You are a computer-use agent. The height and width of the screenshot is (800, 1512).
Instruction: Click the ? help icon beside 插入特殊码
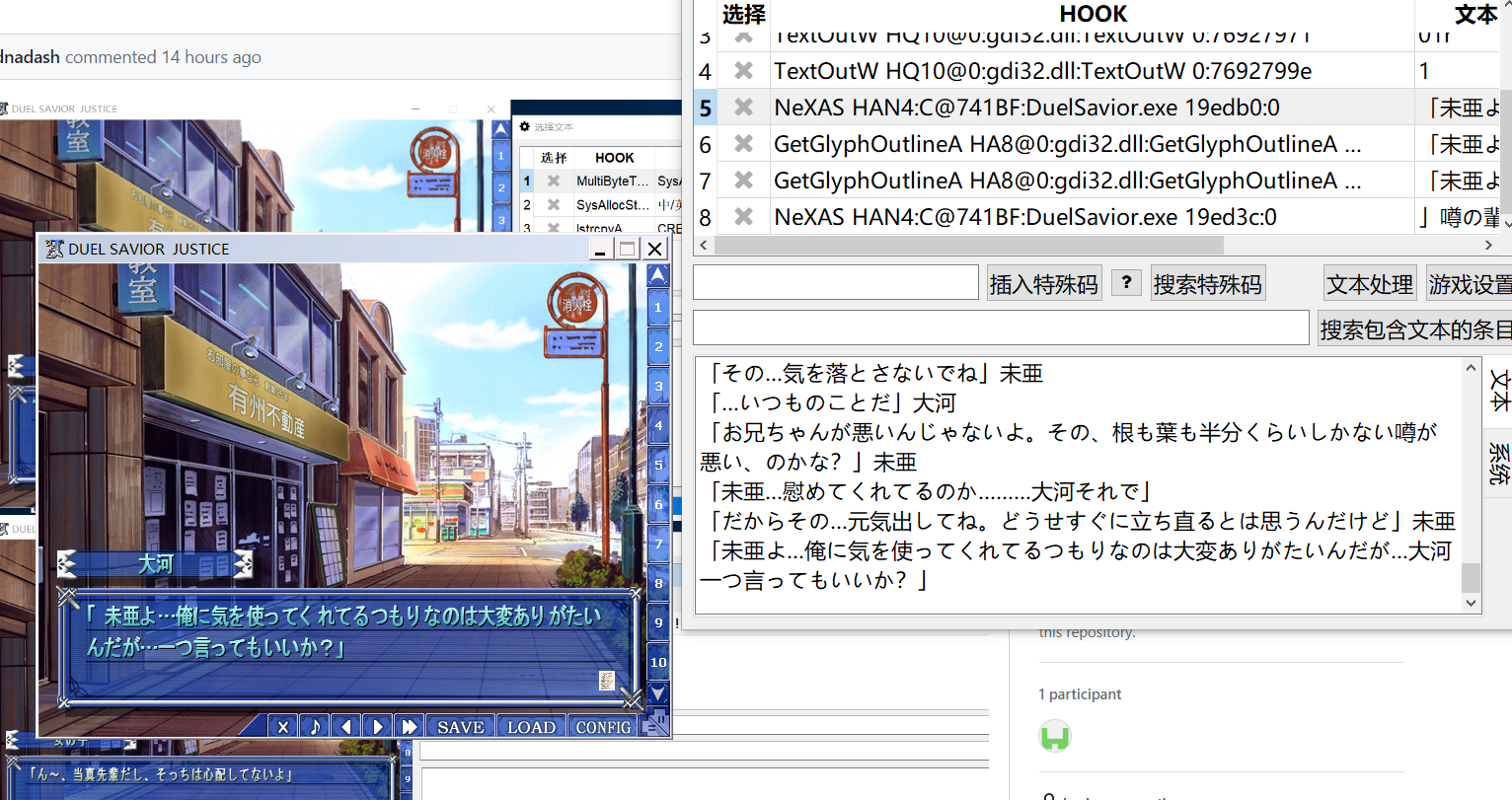[1126, 282]
